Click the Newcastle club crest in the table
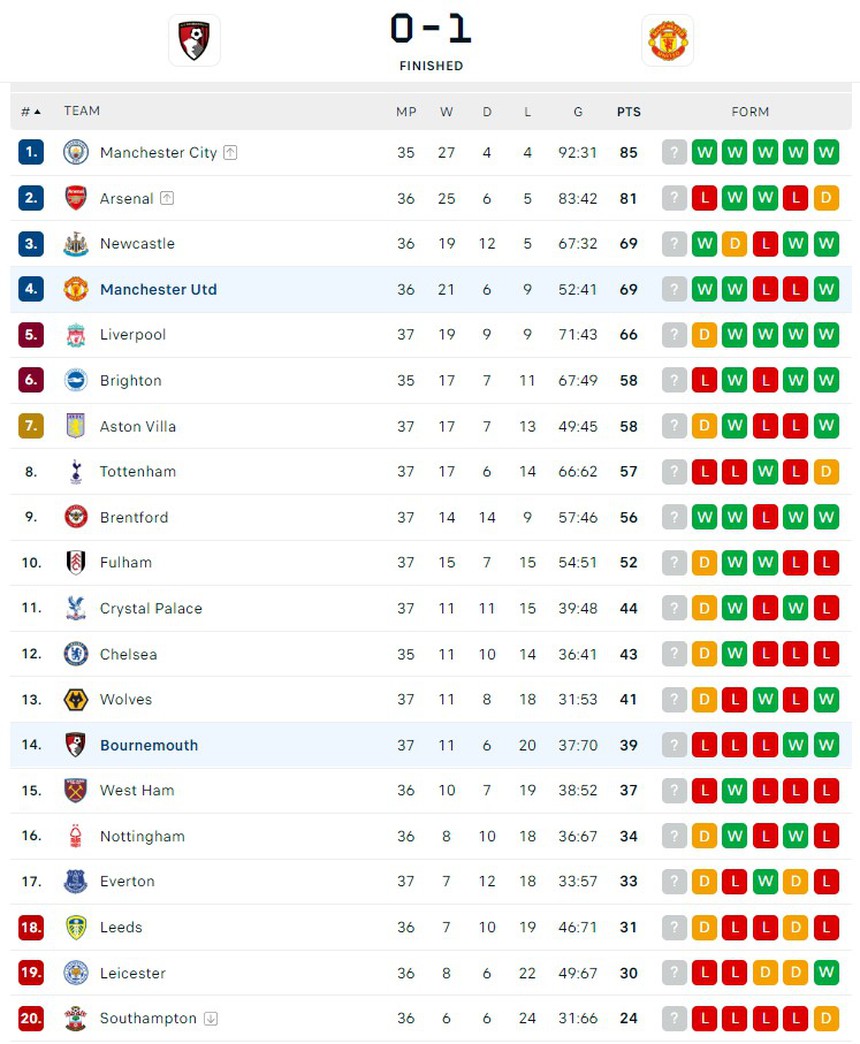This screenshot has width=860, height=1044. tap(76, 244)
